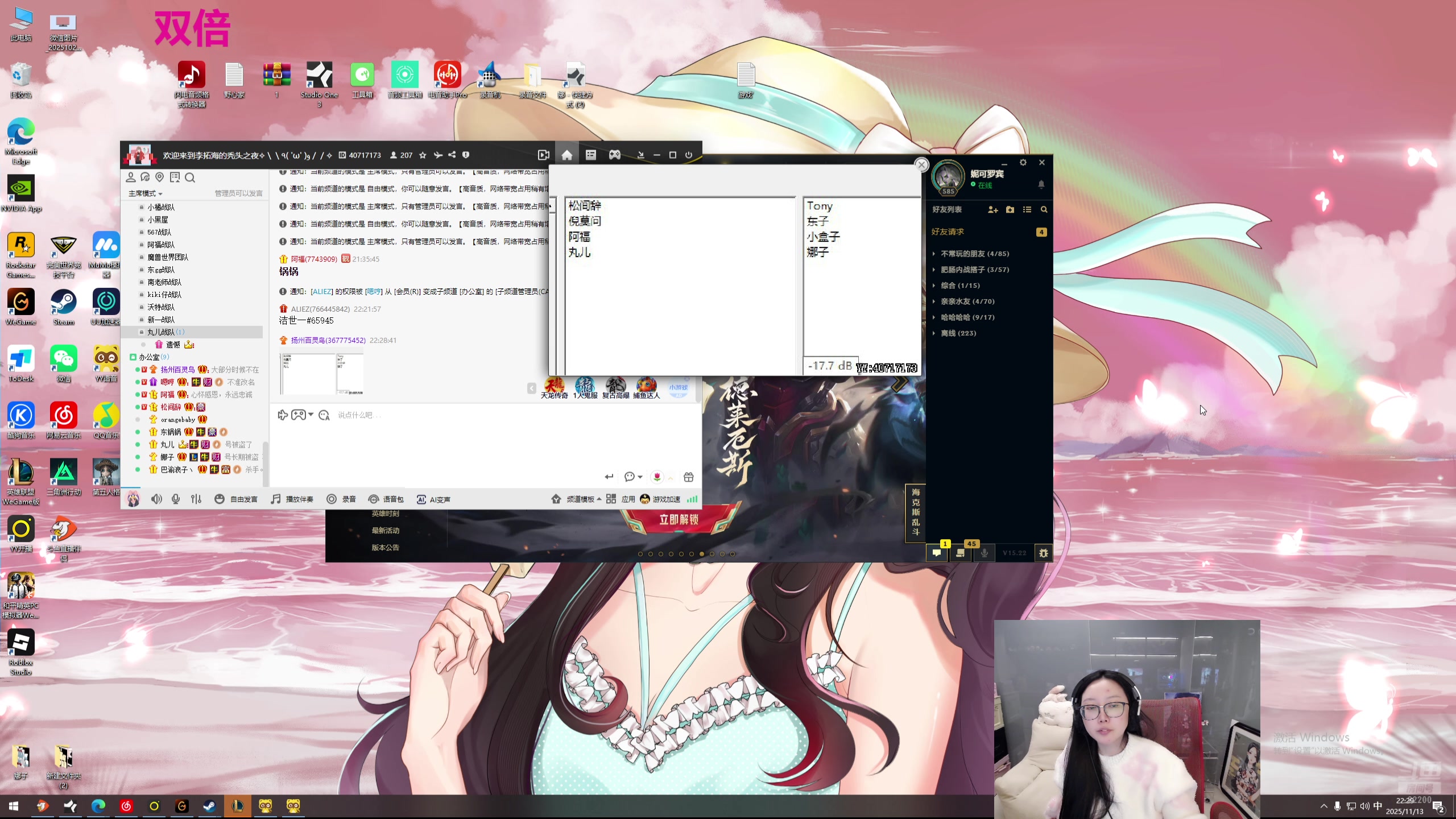This screenshot has height=819, width=1456.
Task: Toggle the YY microphone icon
Action: (176, 499)
